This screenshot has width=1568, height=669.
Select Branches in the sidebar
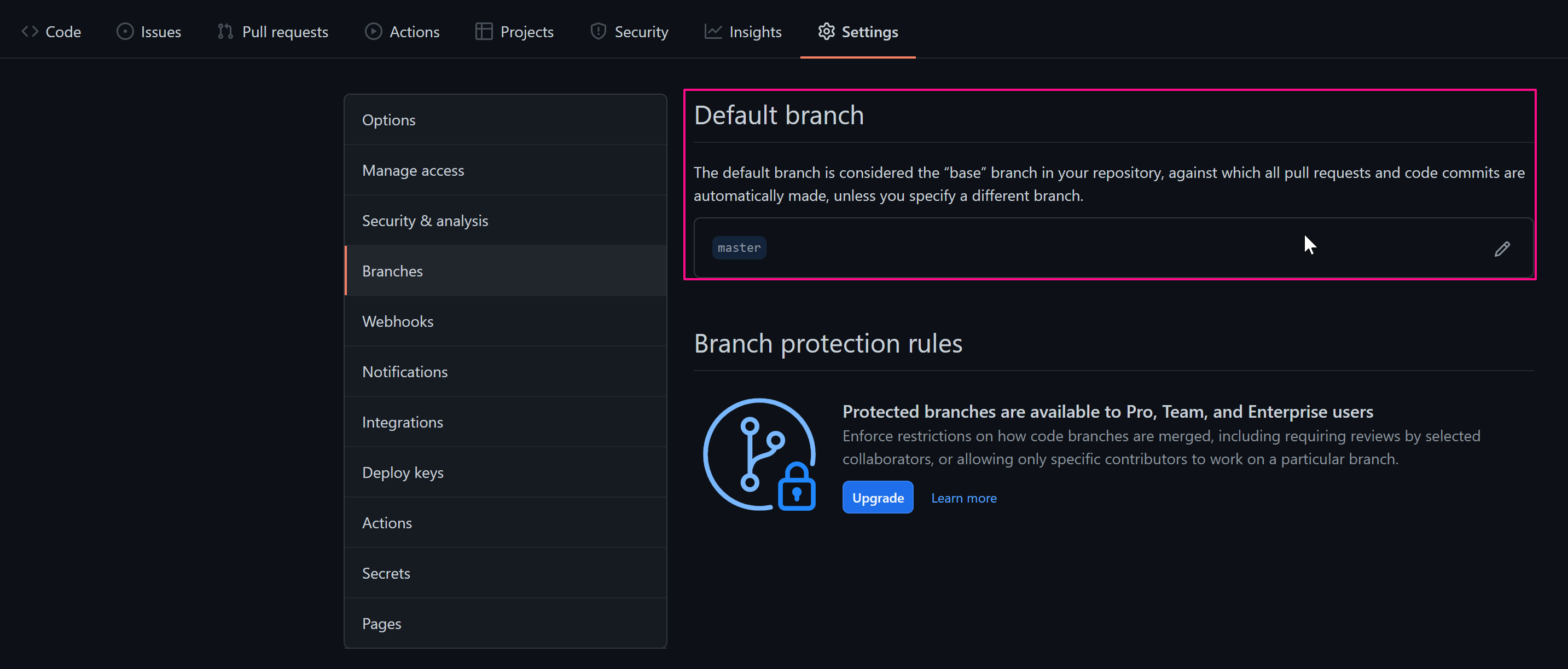click(x=505, y=271)
